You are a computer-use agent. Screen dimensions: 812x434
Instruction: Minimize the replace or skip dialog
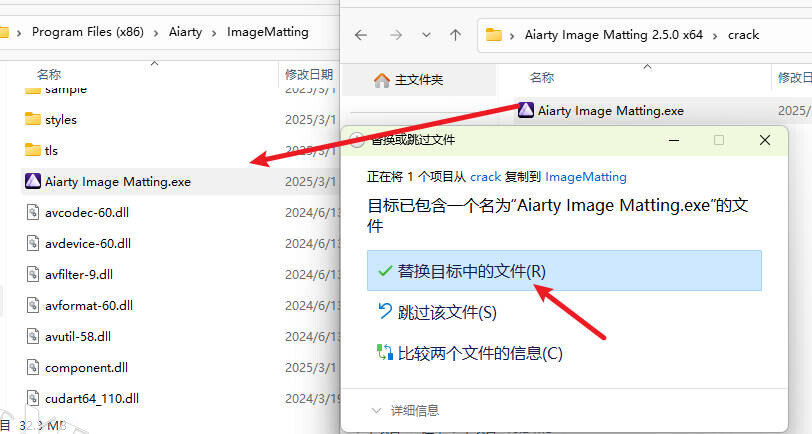tap(674, 140)
